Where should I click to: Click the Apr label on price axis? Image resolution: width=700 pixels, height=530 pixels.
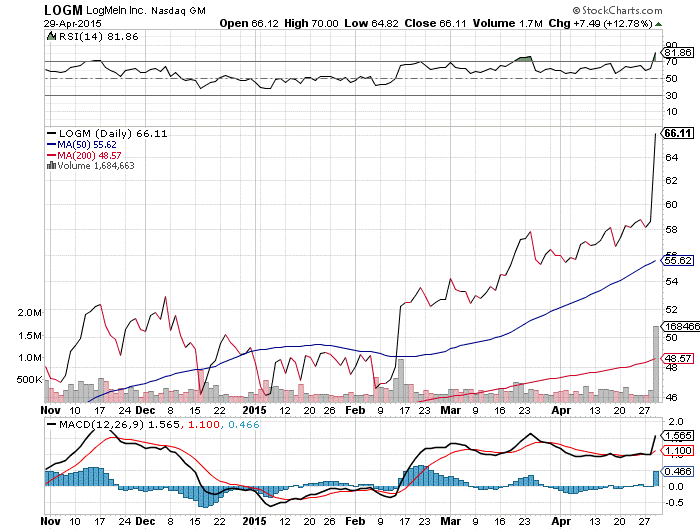click(x=561, y=410)
